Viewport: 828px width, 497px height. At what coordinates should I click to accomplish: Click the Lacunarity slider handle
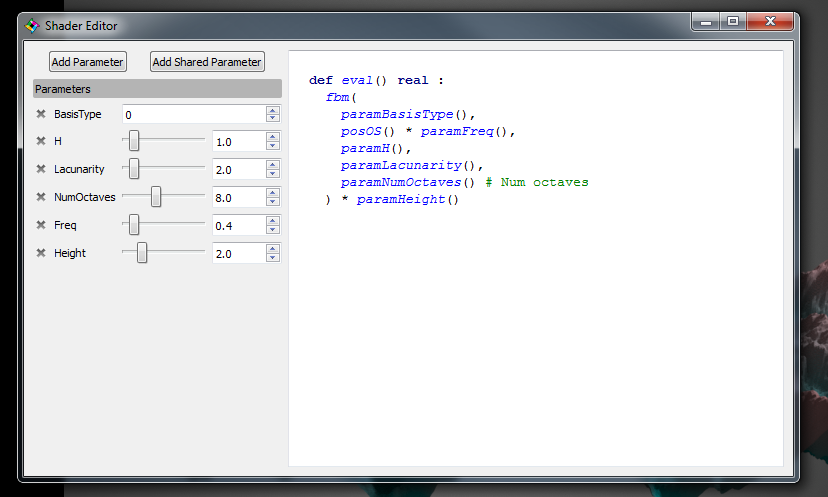click(x=134, y=168)
